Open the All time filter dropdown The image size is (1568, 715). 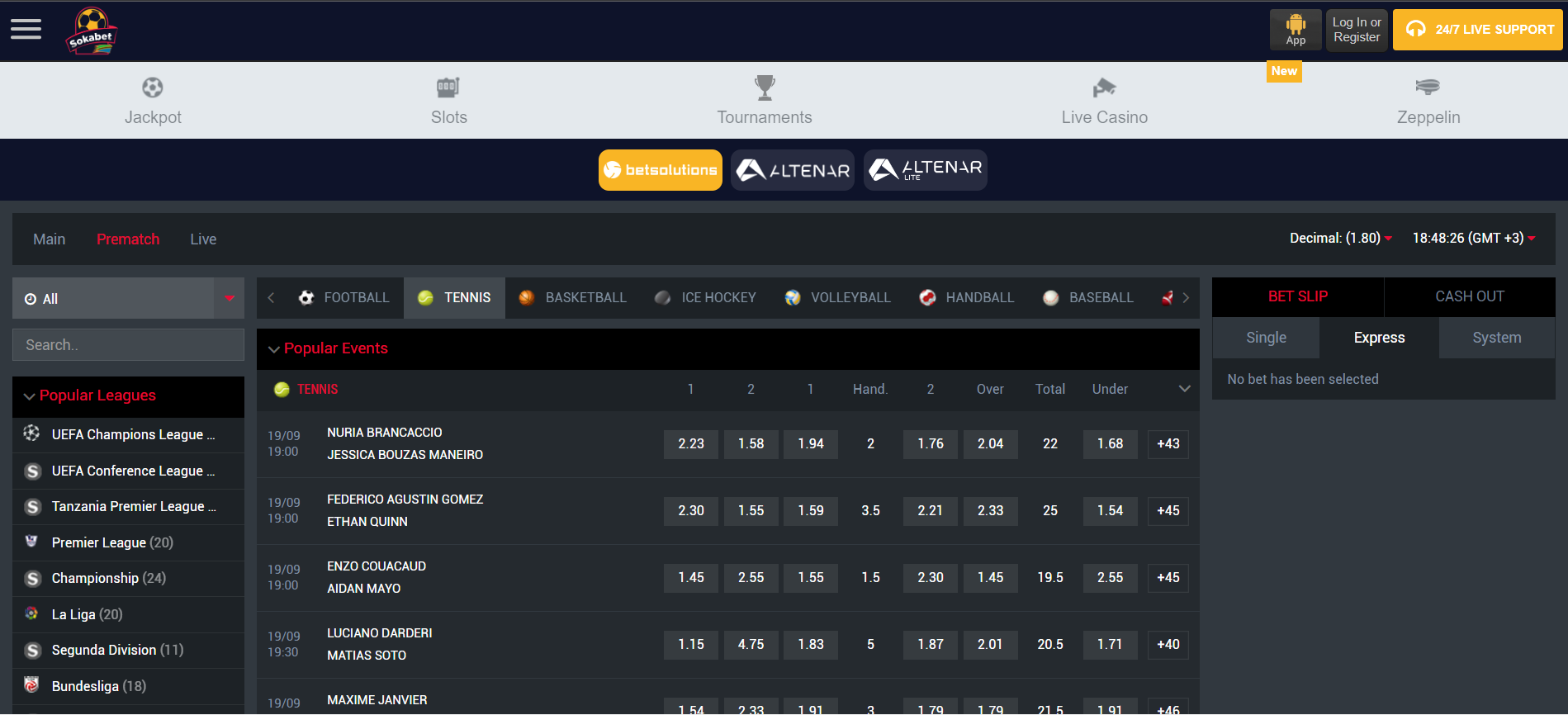click(128, 298)
